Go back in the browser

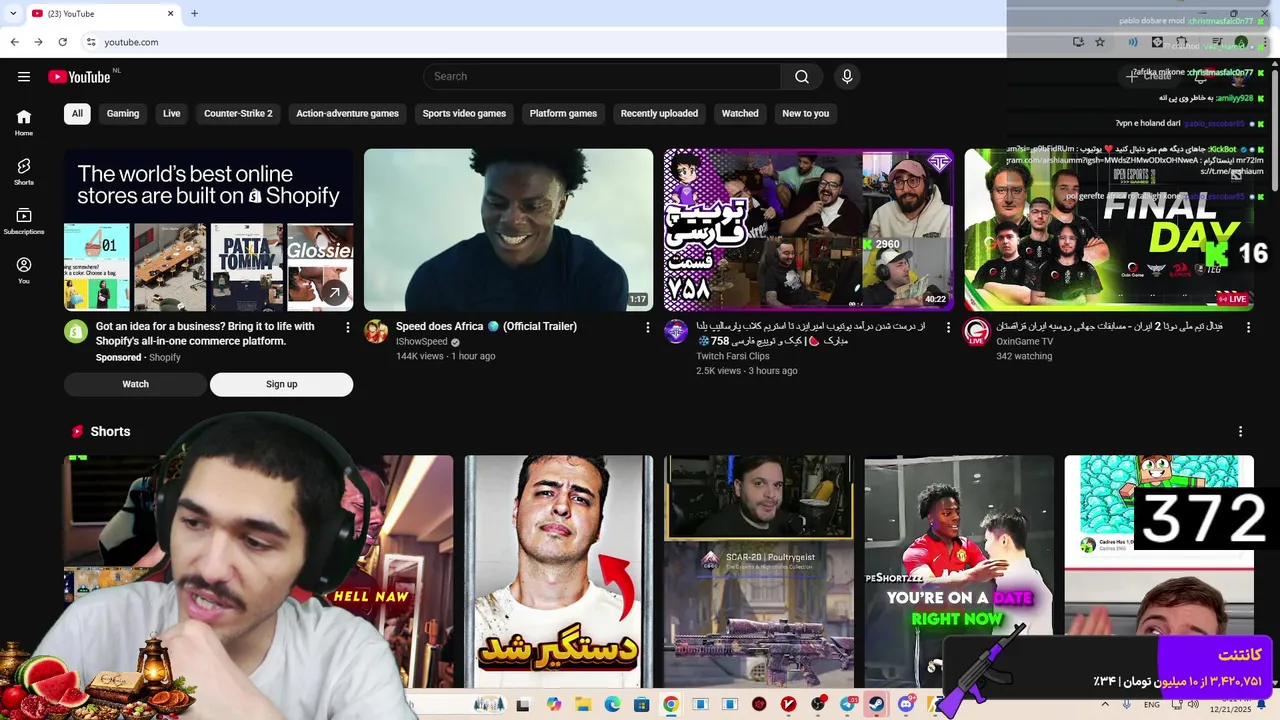coord(14,42)
